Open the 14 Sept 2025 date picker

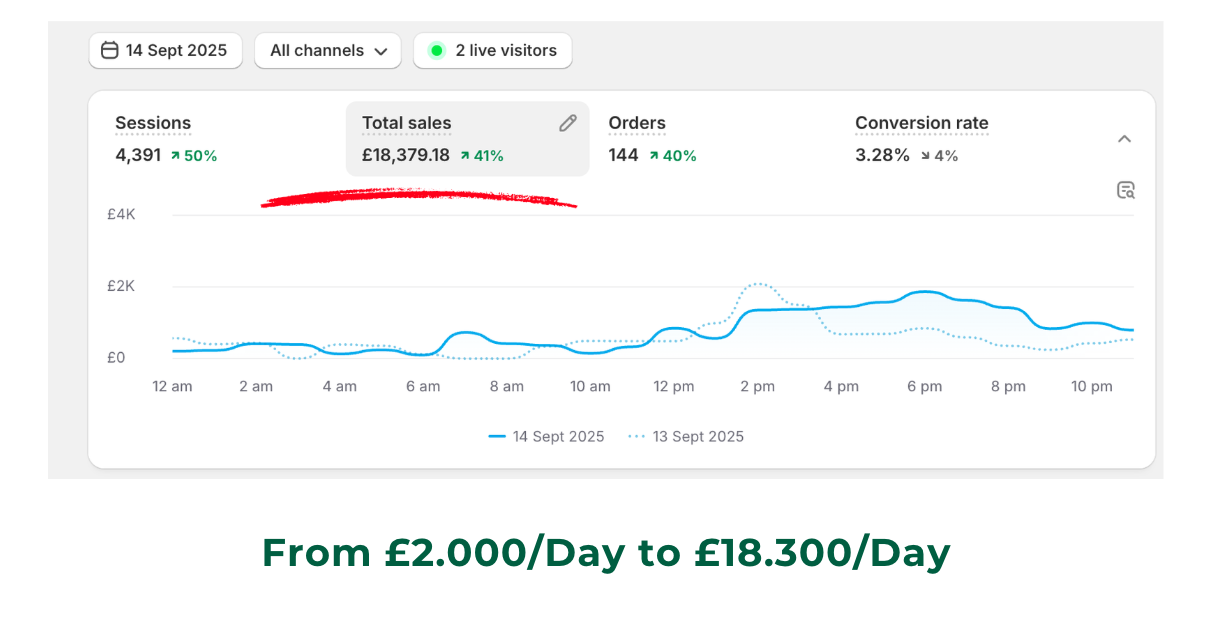click(166, 50)
